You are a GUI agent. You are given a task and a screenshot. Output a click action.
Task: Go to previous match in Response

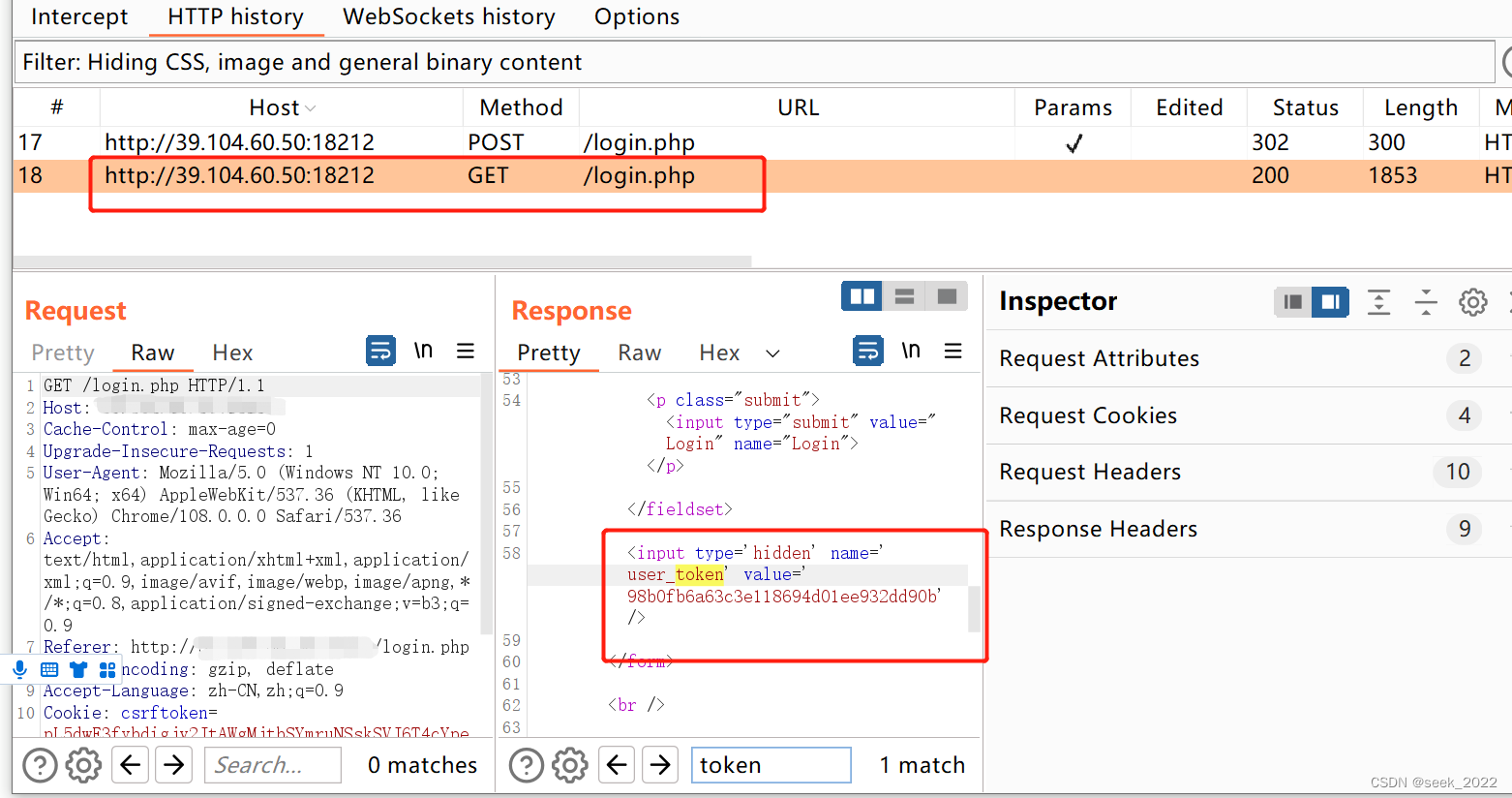tap(617, 765)
